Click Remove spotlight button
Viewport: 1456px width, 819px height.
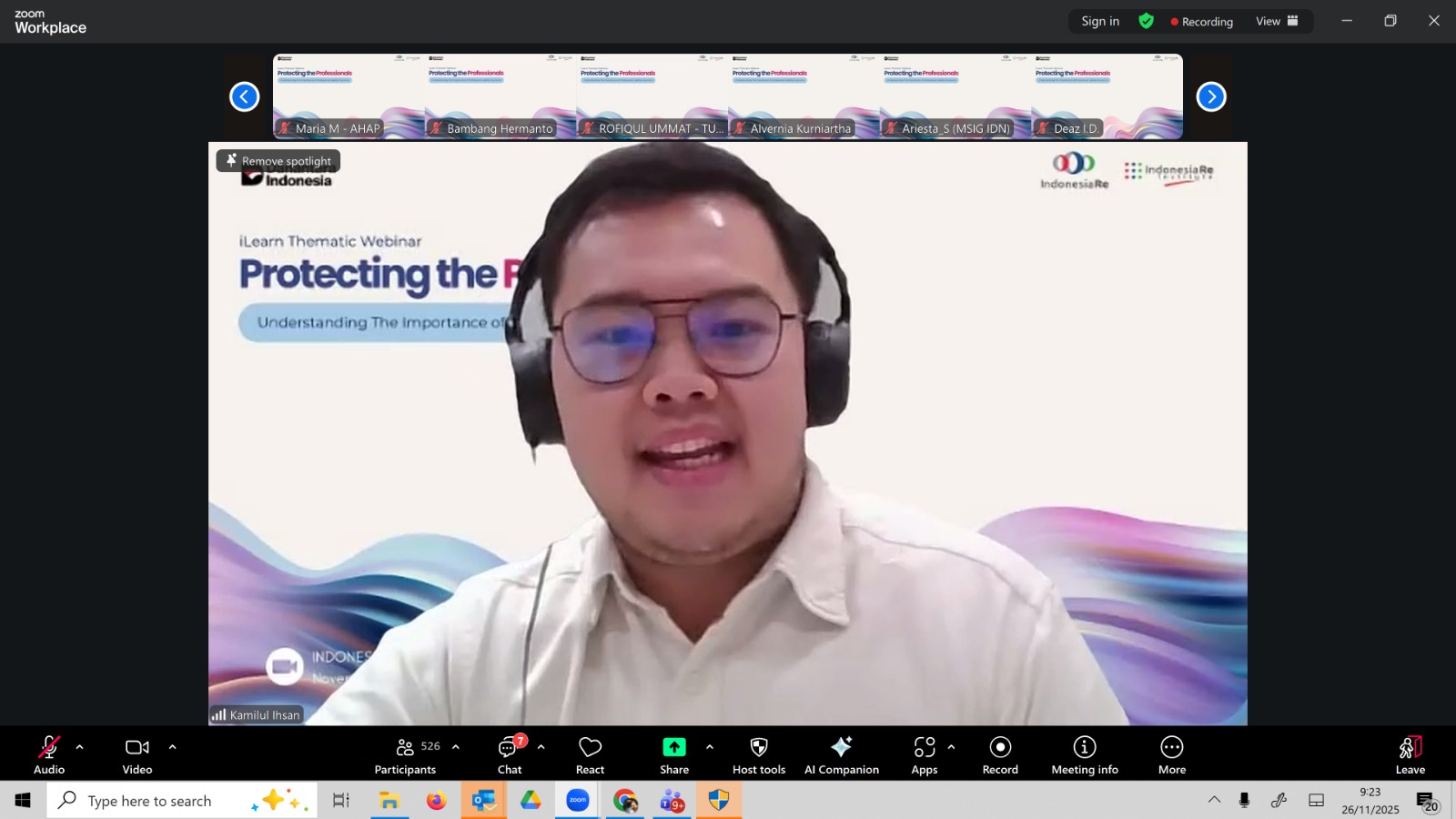pyautogui.click(x=278, y=161)
